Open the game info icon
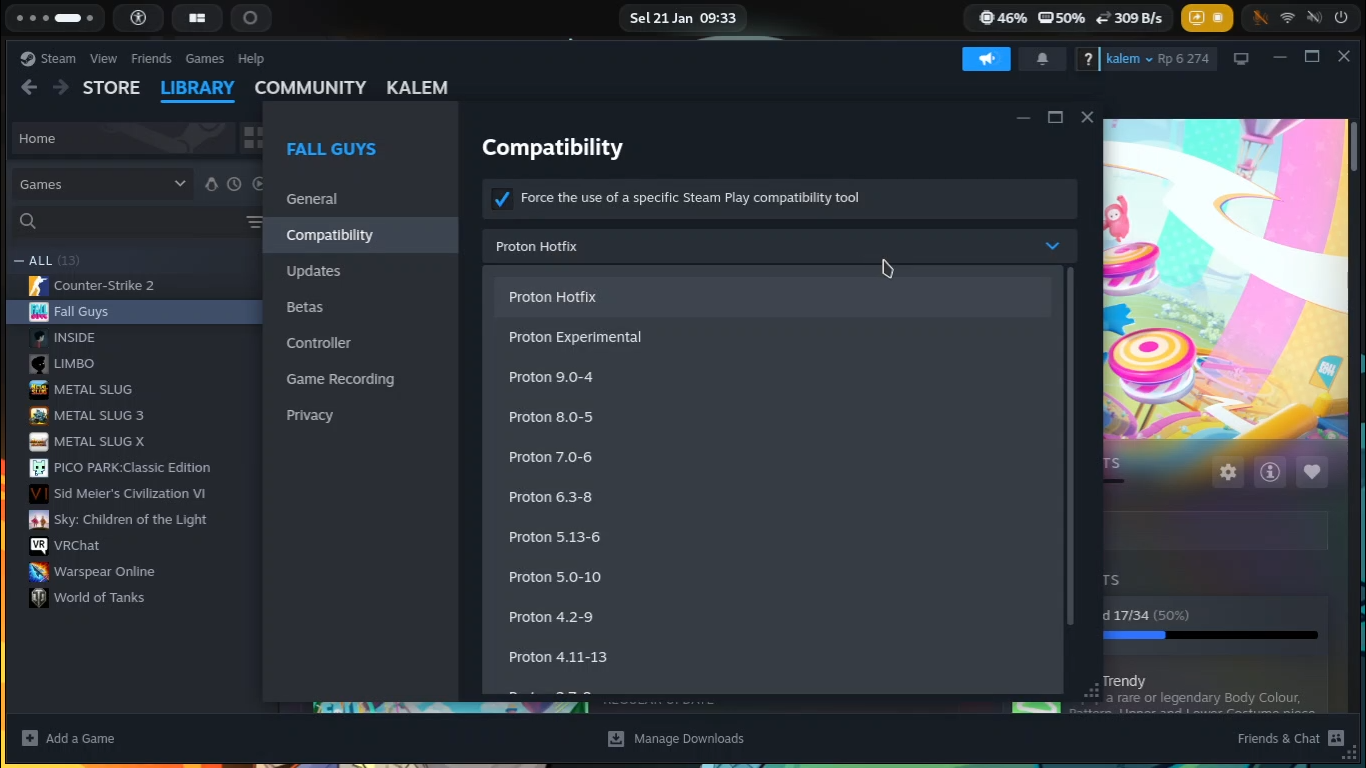 tap(1270, 472)
